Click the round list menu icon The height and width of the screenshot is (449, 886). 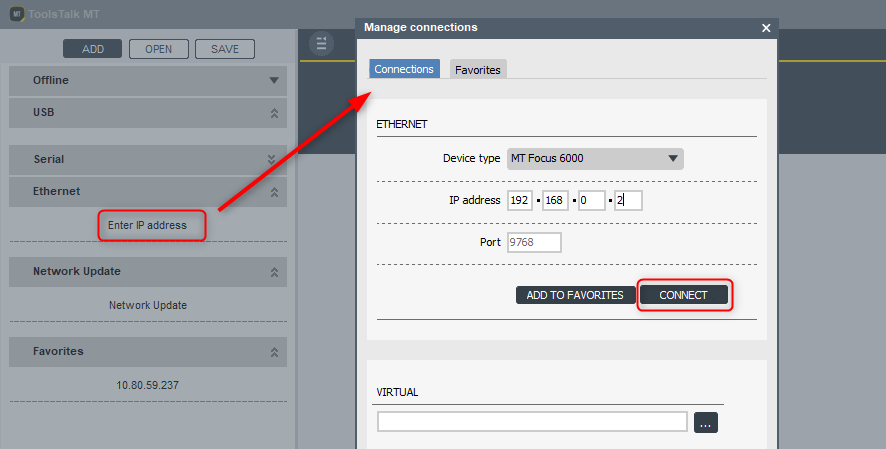coord(322,43)
